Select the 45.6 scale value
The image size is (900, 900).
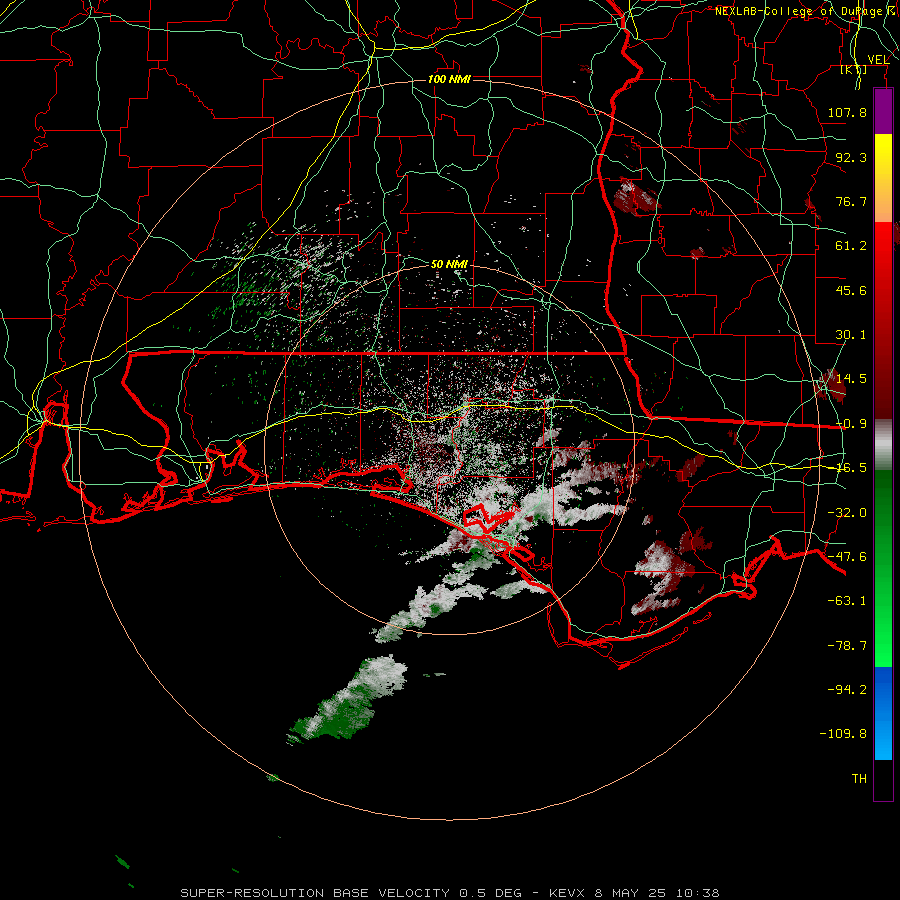click(851, 290)
